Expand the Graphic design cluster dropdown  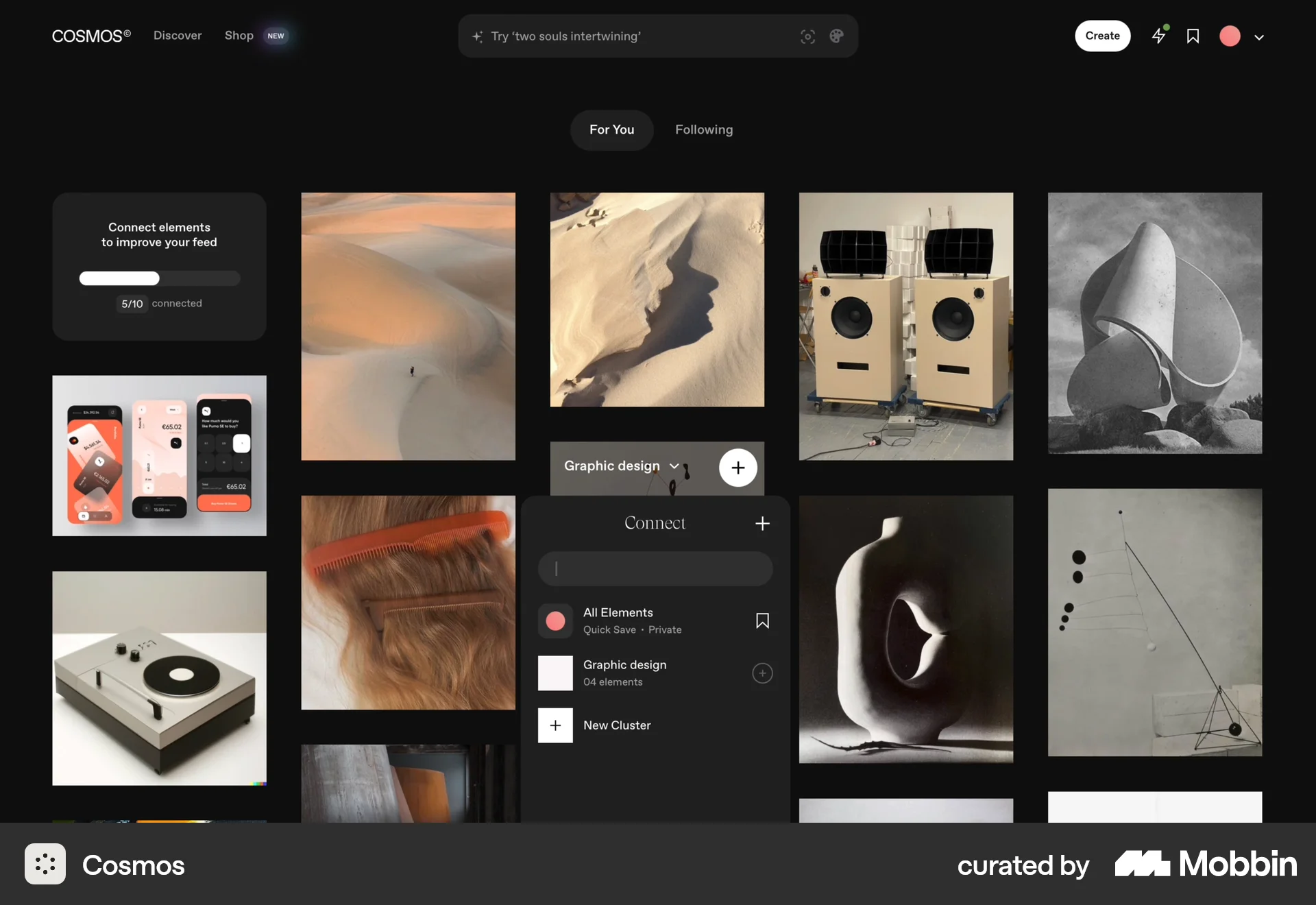(674, 466)
